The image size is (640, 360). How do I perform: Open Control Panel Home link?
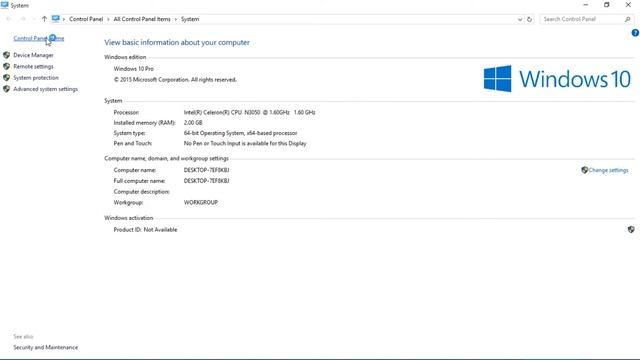pyautogui.click(x=39, y=38)
